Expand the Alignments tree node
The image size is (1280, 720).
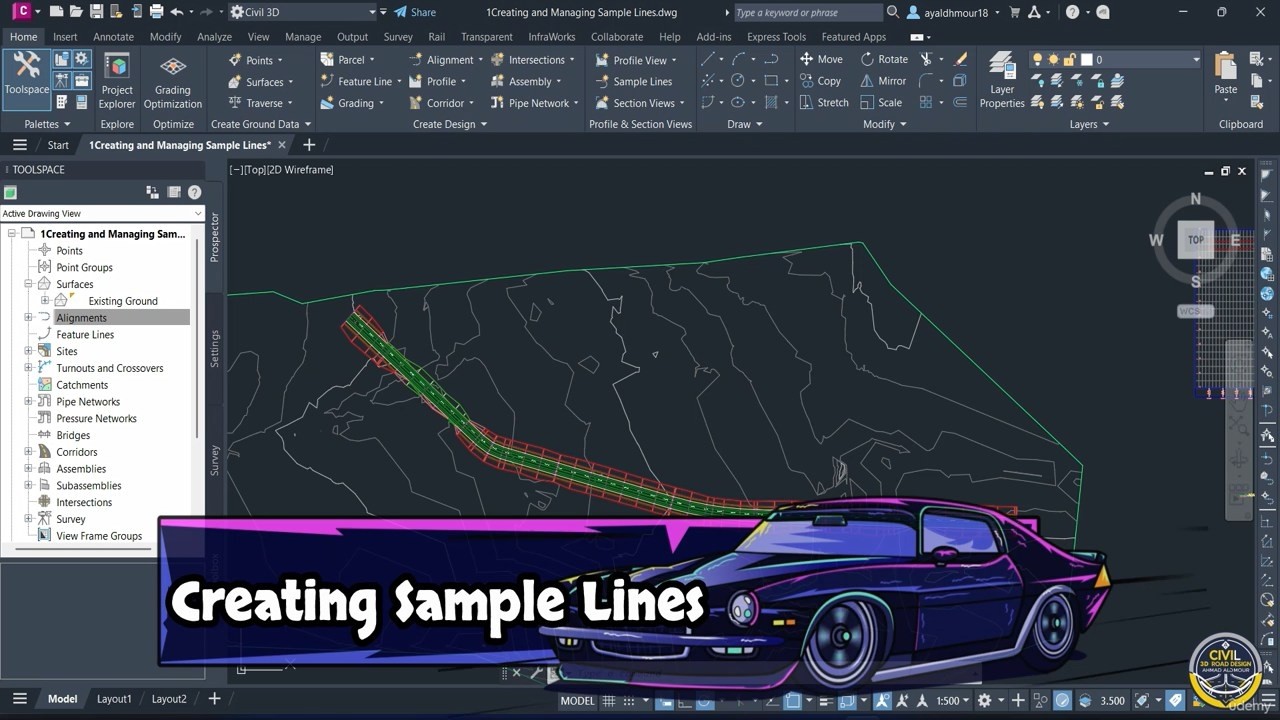(x=28, y=317)
